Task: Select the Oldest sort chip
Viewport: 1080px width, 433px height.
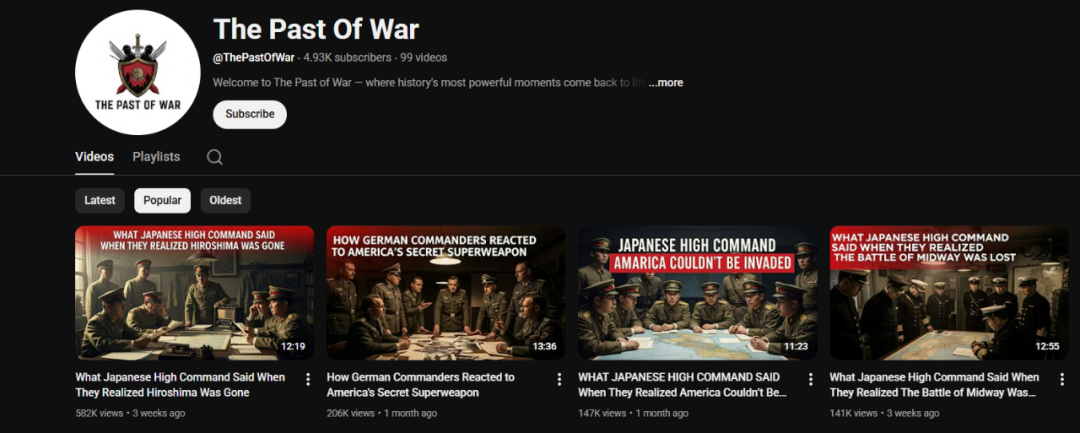Action: pyautogui.click(x=225, y=200)
